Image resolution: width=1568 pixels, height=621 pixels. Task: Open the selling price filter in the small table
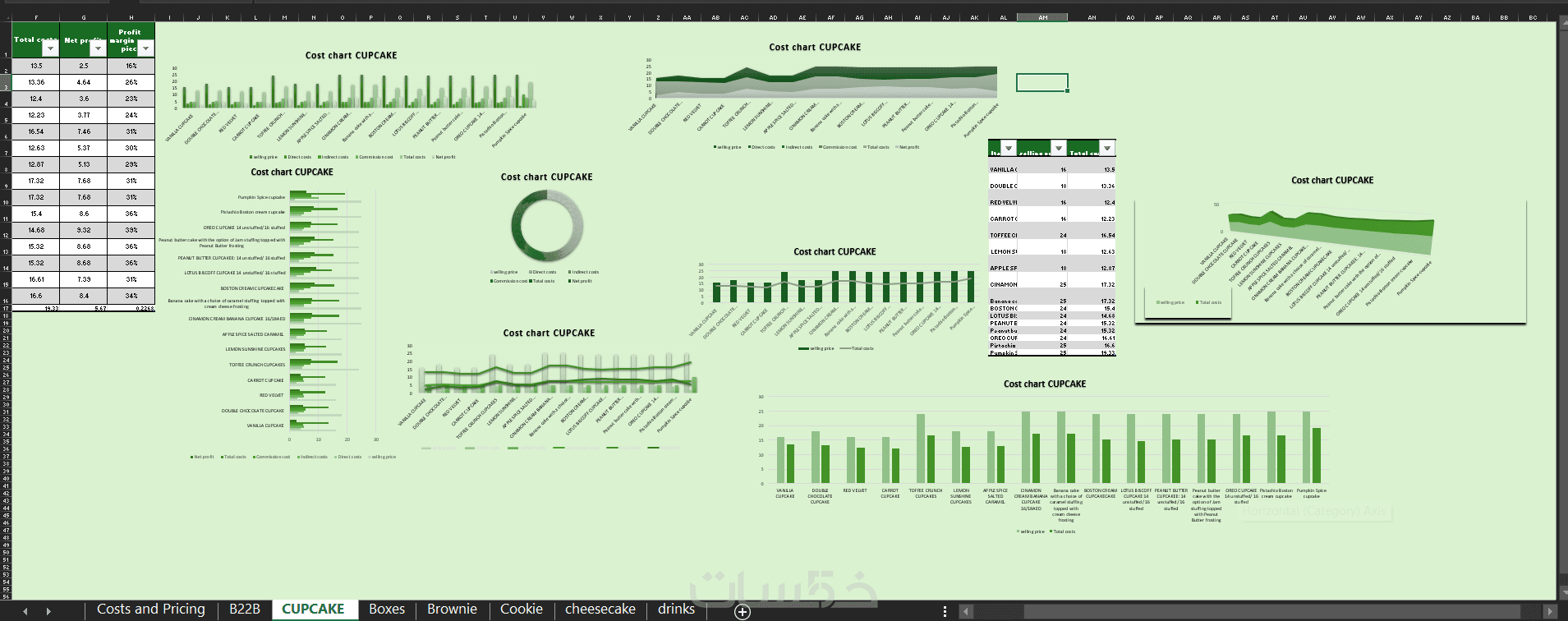click(x=1059, y=149)
